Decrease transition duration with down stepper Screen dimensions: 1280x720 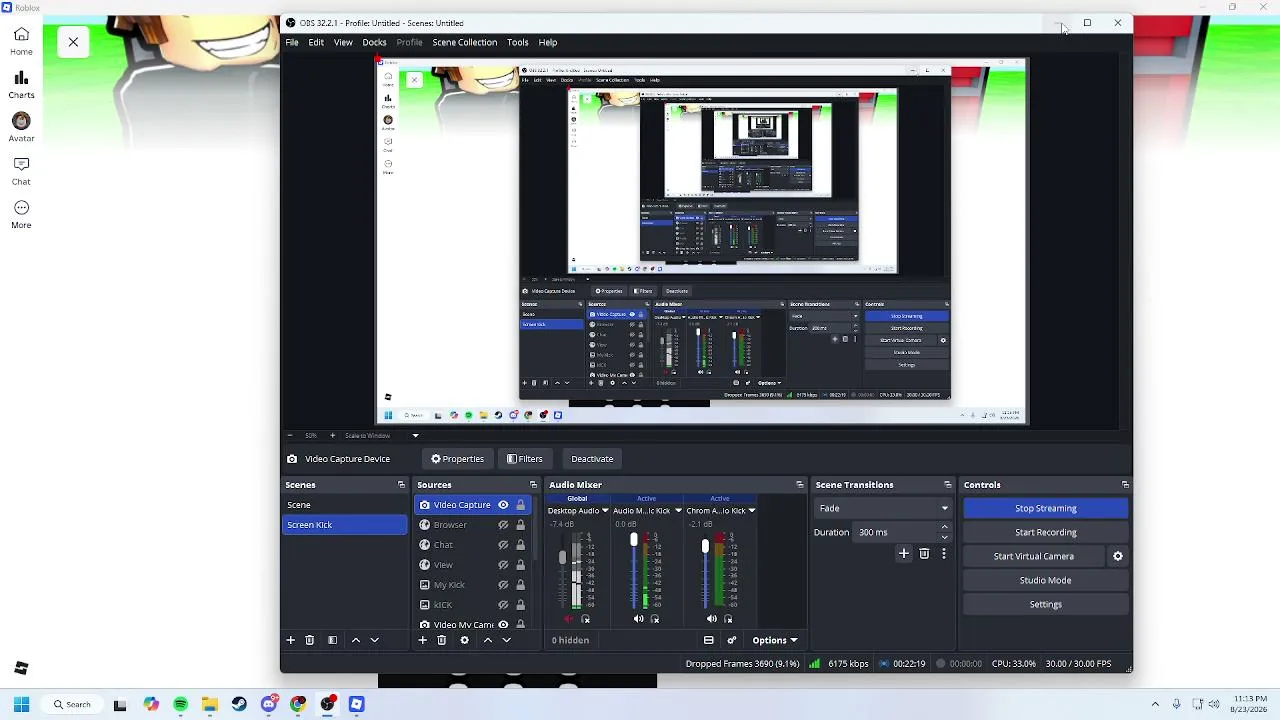[944, 537]
